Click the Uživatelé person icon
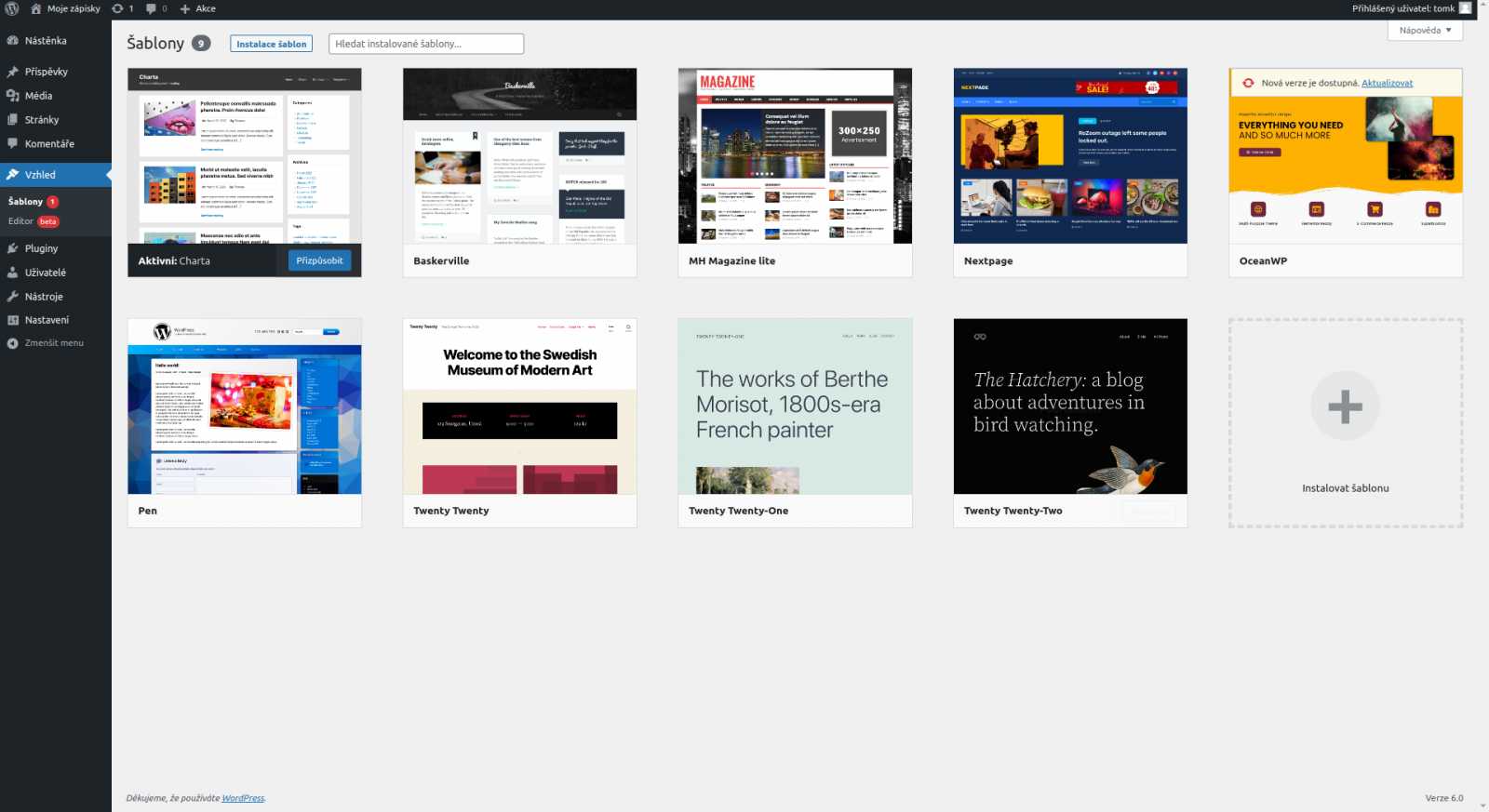This screenshot has height=812, width=1489. click(12, 273)
